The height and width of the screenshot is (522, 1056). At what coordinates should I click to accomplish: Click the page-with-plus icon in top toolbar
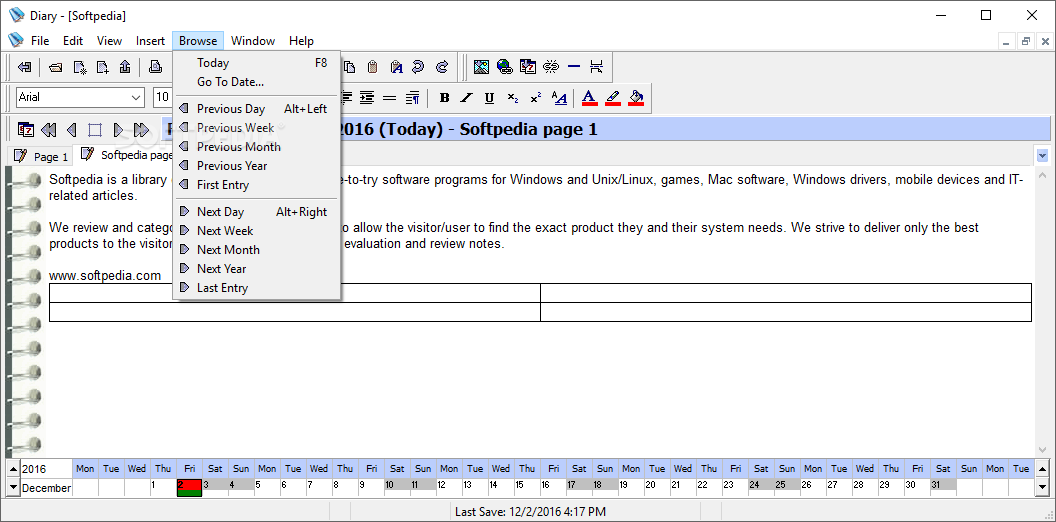[x=102, y=67]
